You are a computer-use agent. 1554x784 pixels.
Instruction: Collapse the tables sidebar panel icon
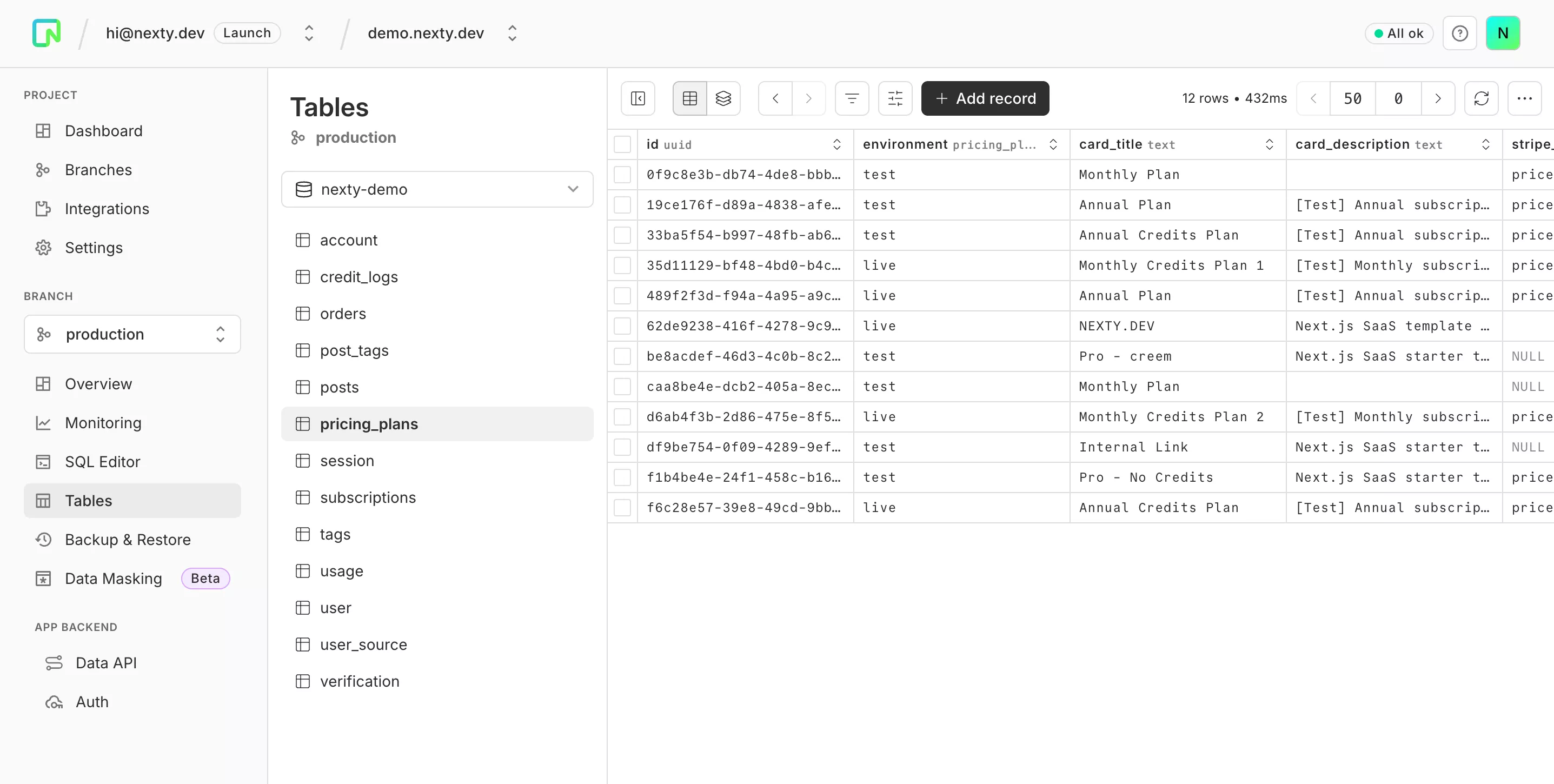click(x=637, y=98)
